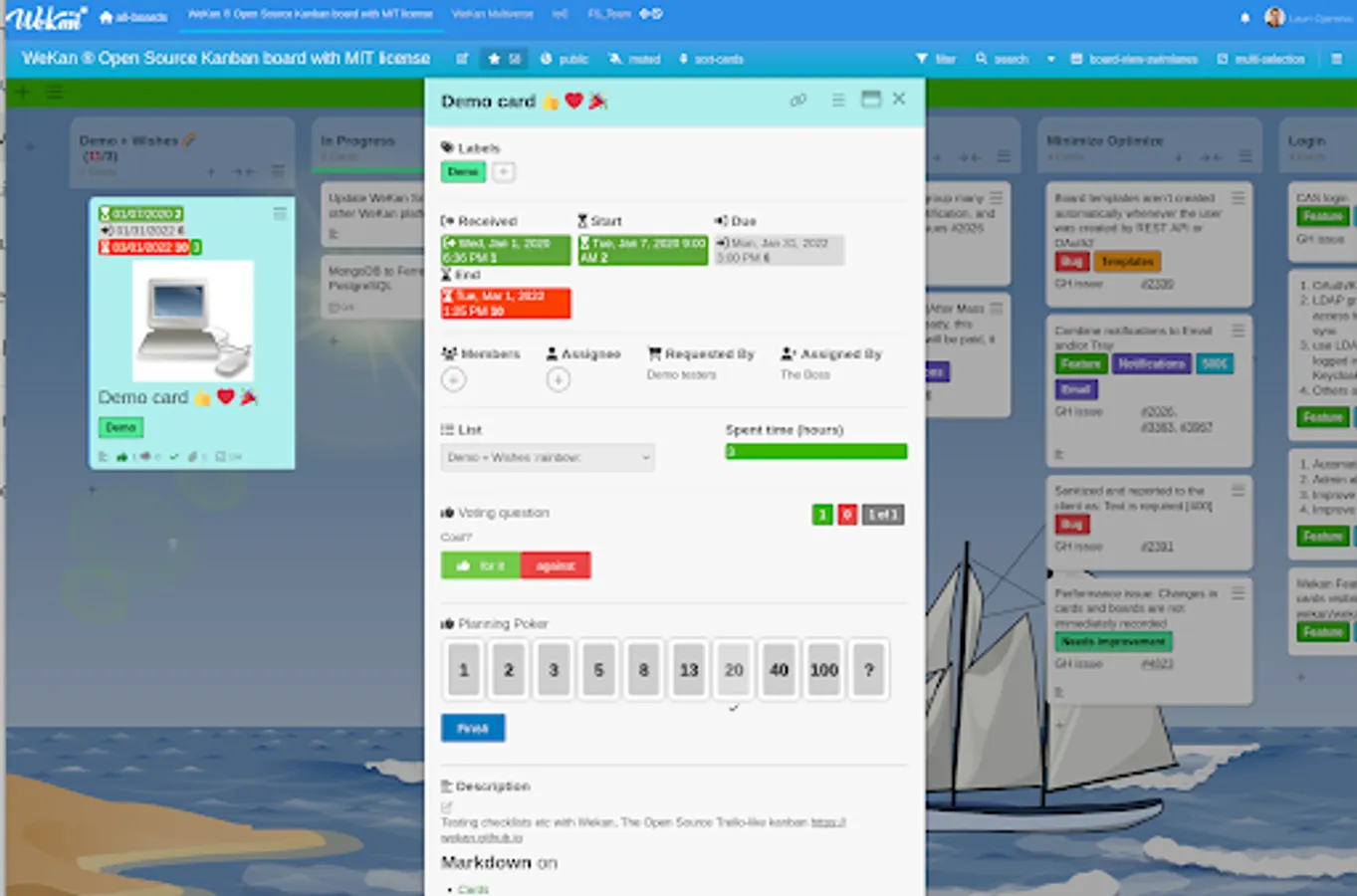
Task: Vote against the question
Action: (x=556, y=565)
